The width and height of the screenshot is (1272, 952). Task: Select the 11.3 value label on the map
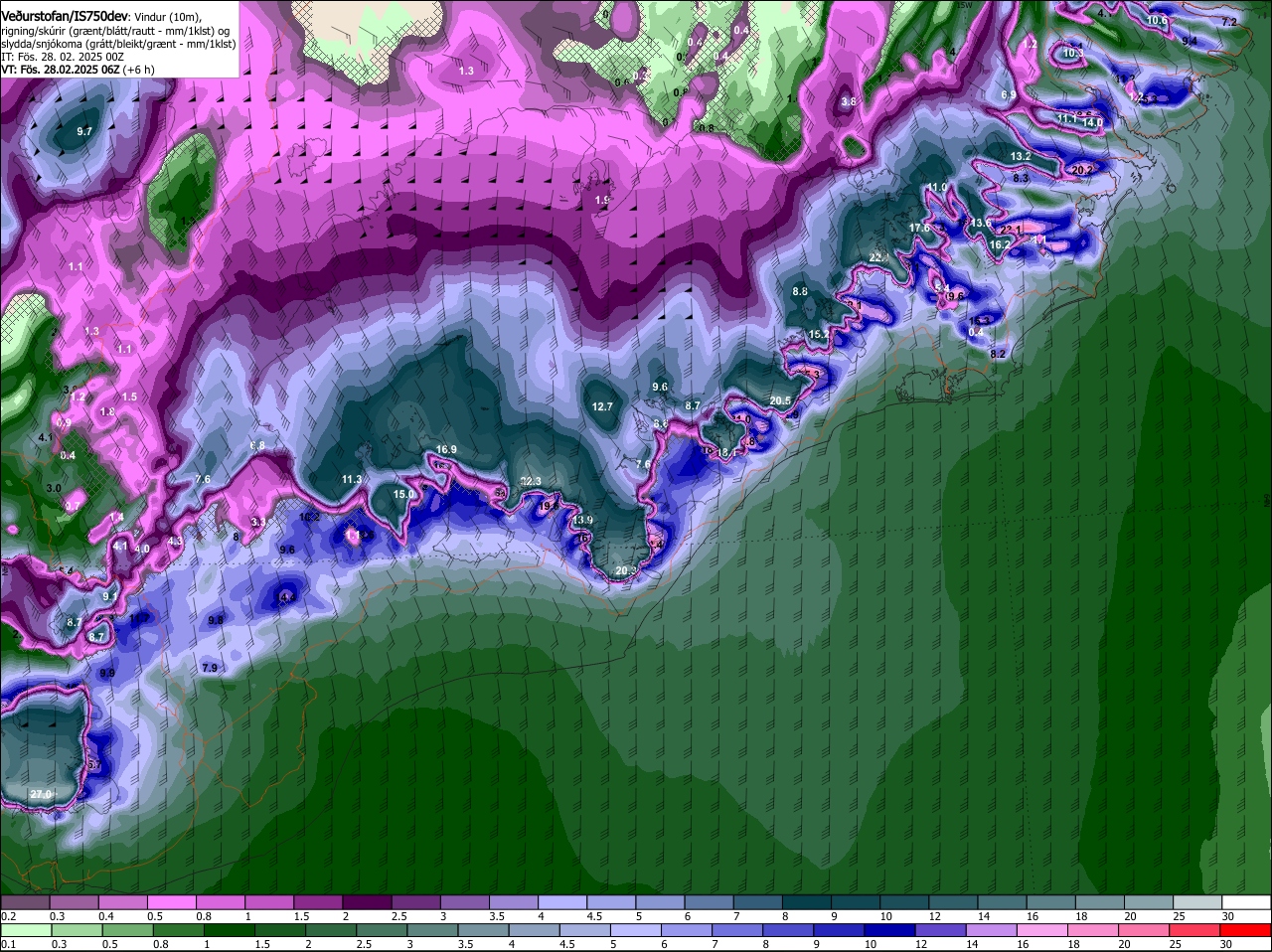(x=352, y=479)
